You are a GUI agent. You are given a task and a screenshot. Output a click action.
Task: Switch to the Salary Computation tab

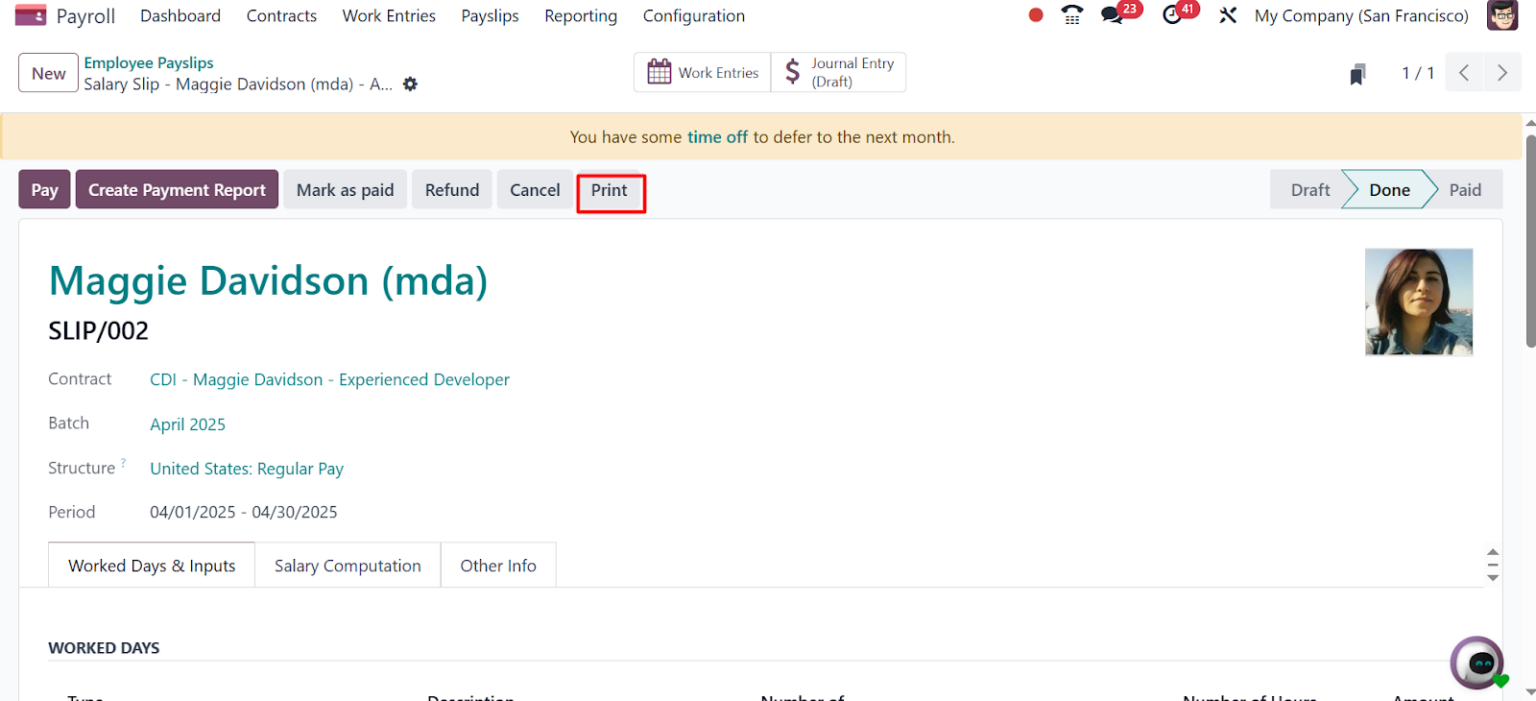tap(347, 565)
